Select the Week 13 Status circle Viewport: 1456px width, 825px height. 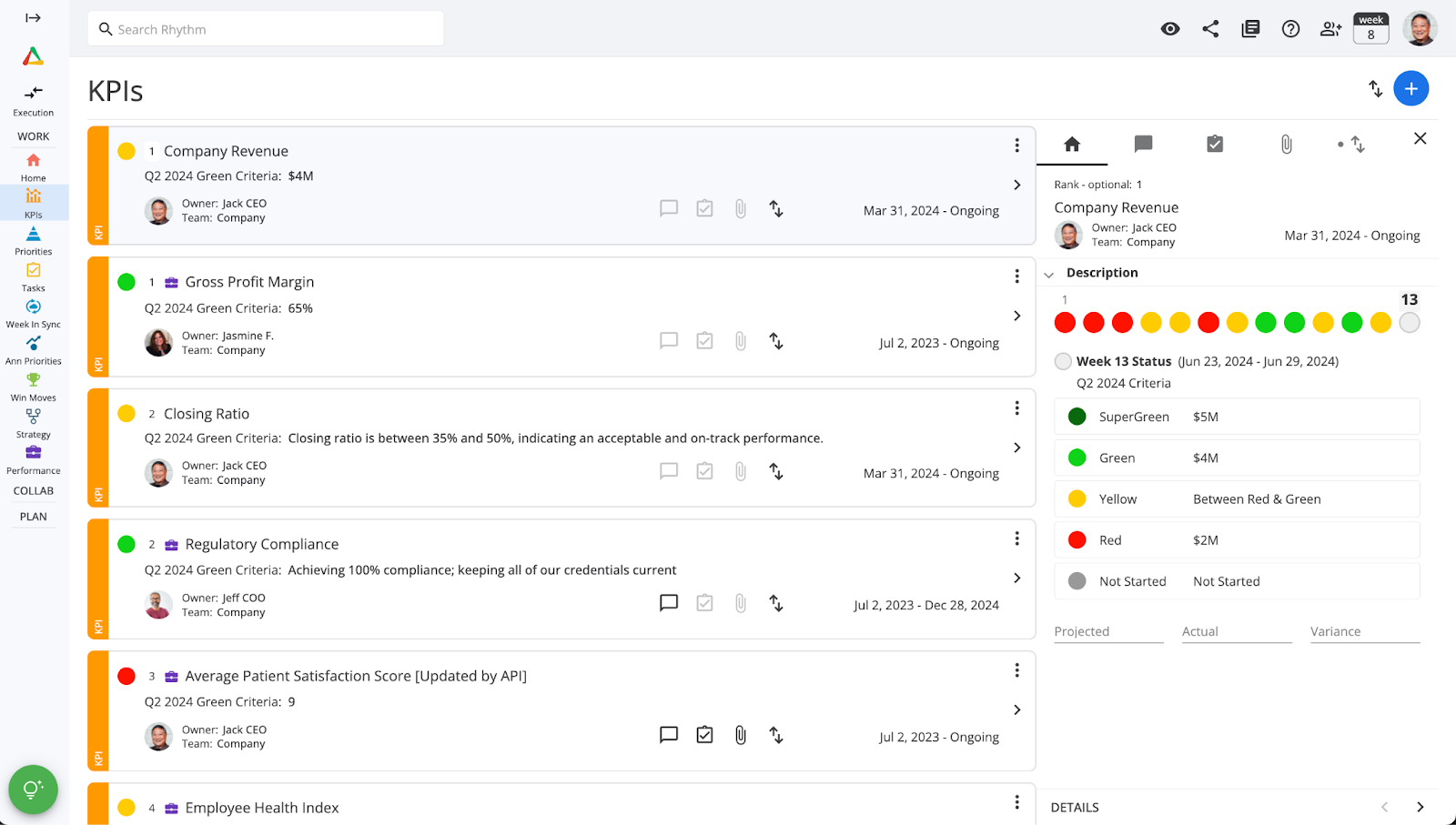1063,361
